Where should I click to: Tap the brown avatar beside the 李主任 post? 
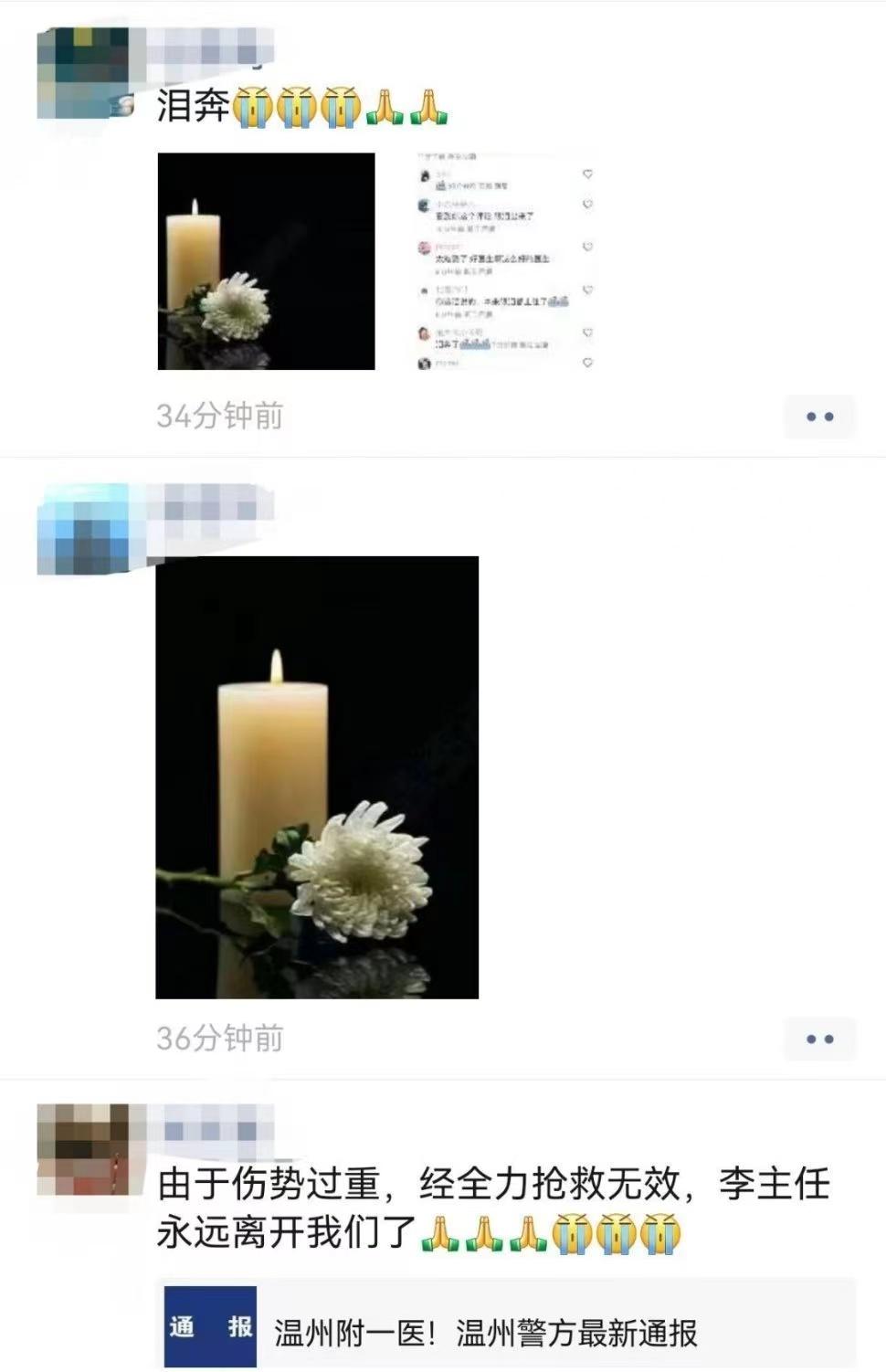click(x=84, y=1150)
